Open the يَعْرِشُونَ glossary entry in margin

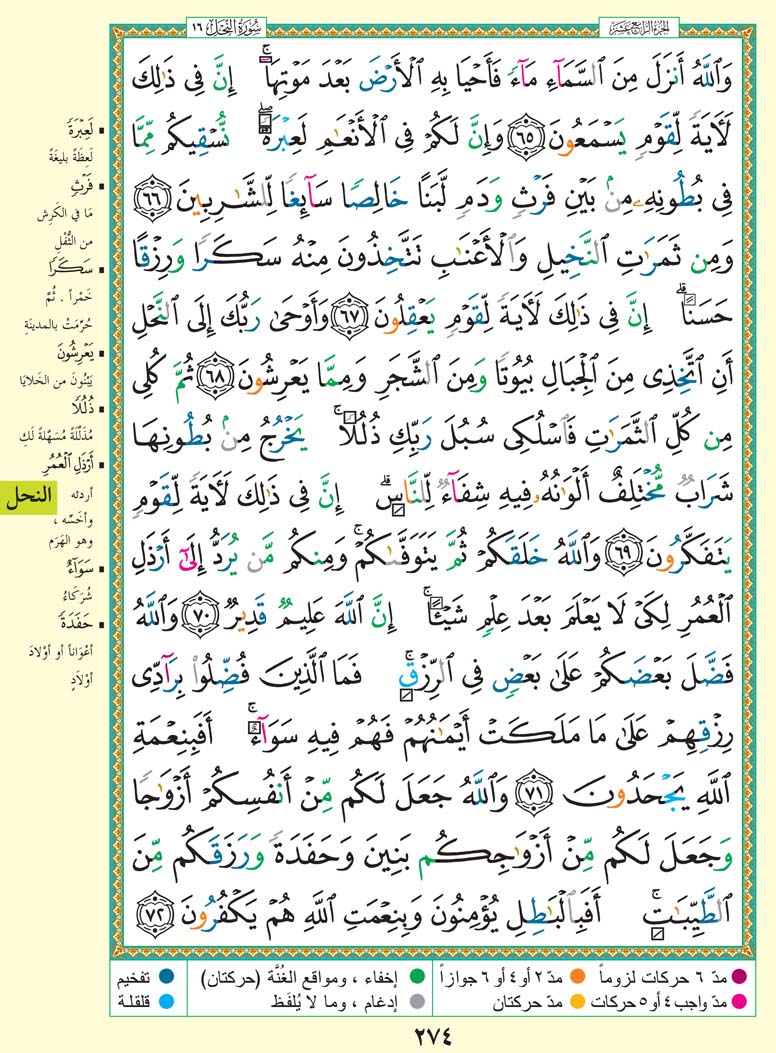tap(66, 357)
